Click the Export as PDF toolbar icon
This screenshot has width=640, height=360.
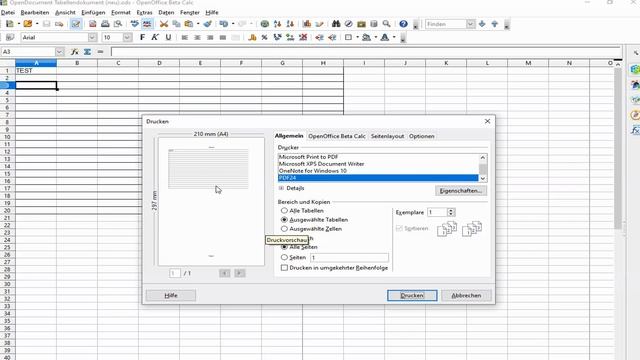(x=93, y=24)
